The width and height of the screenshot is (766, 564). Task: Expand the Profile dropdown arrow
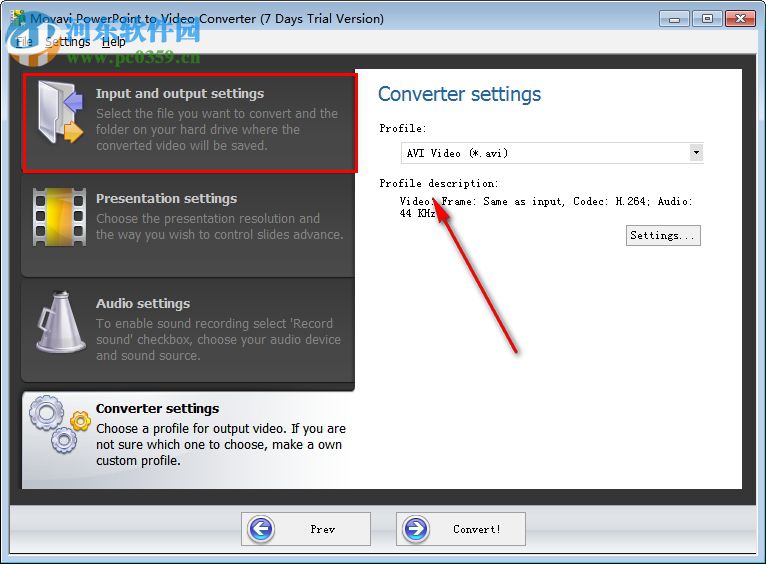click(x=696, y=153)
